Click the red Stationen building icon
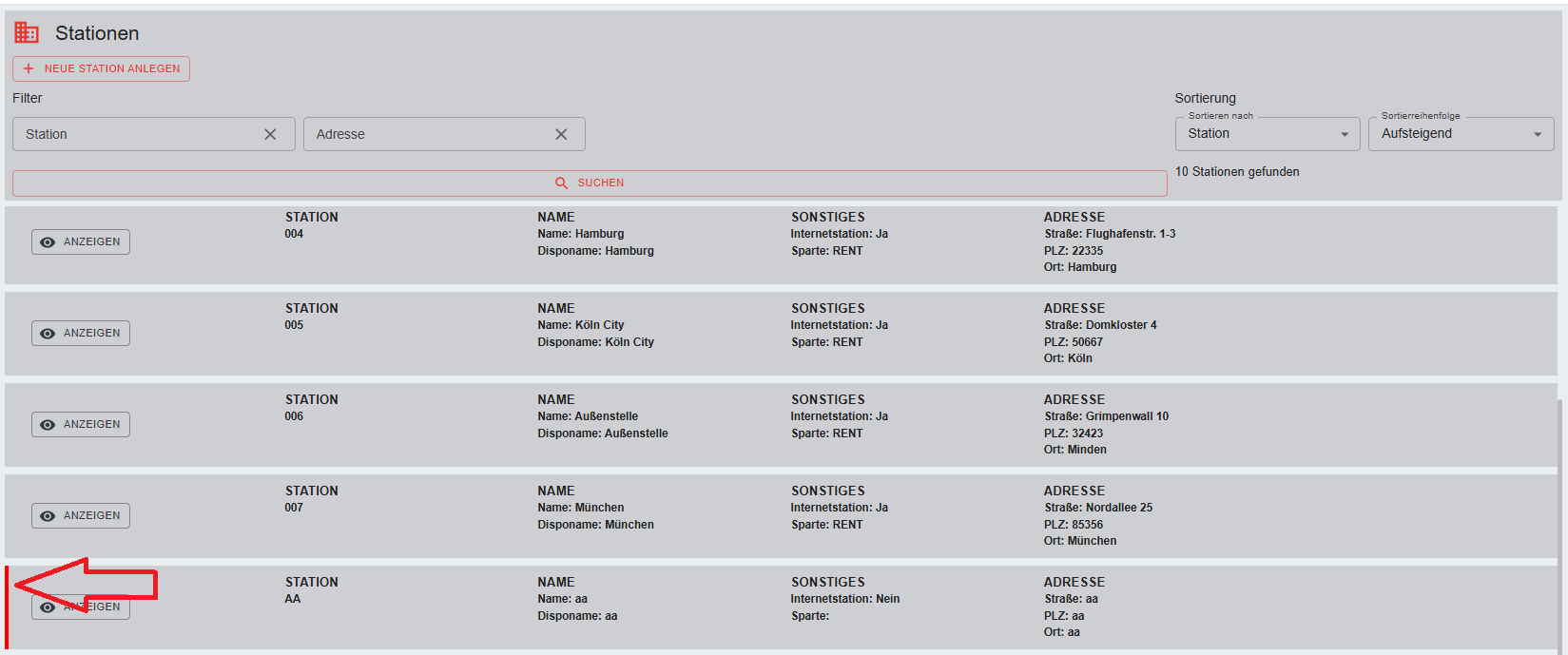Viewport: 1568px width, 655px height. tap(27, 33)
